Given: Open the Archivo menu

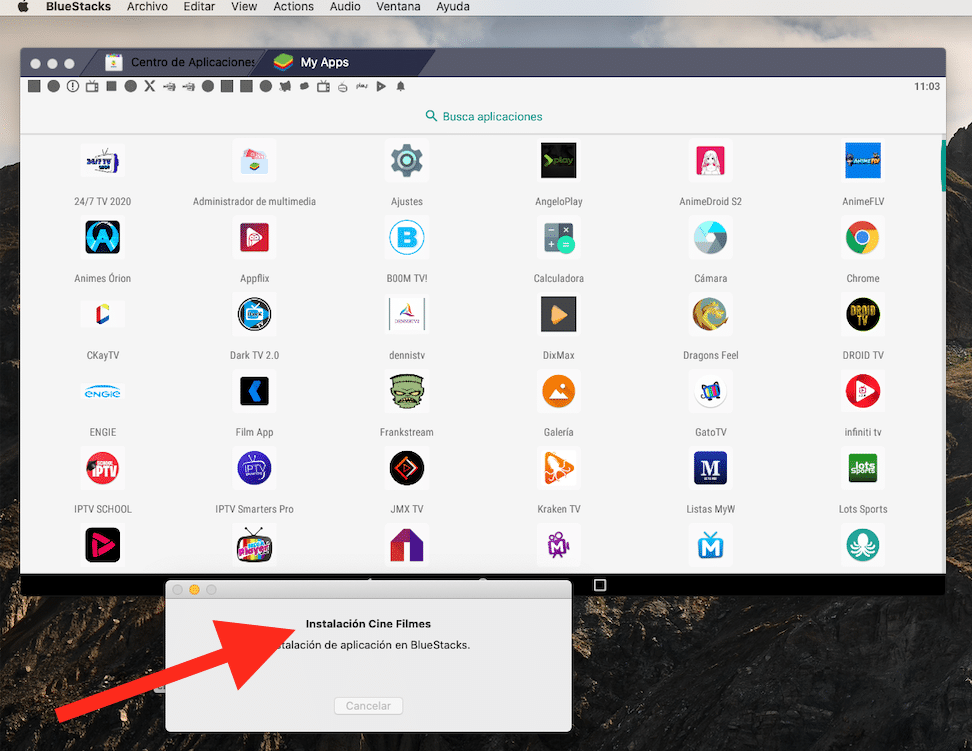Looking at the screenshot, I should pos(147,7).
